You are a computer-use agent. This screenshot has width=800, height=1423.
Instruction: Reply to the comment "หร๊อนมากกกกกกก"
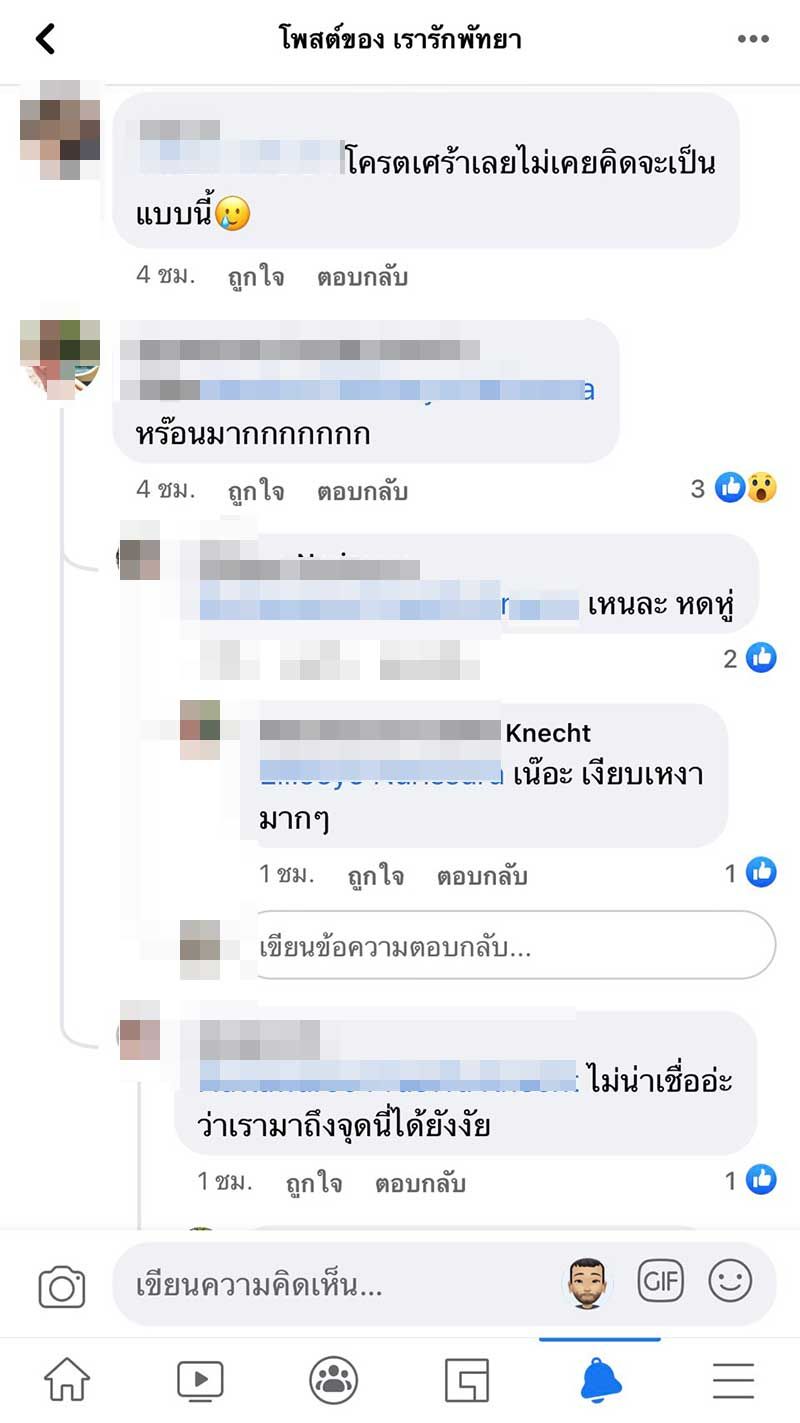point(363,491)
